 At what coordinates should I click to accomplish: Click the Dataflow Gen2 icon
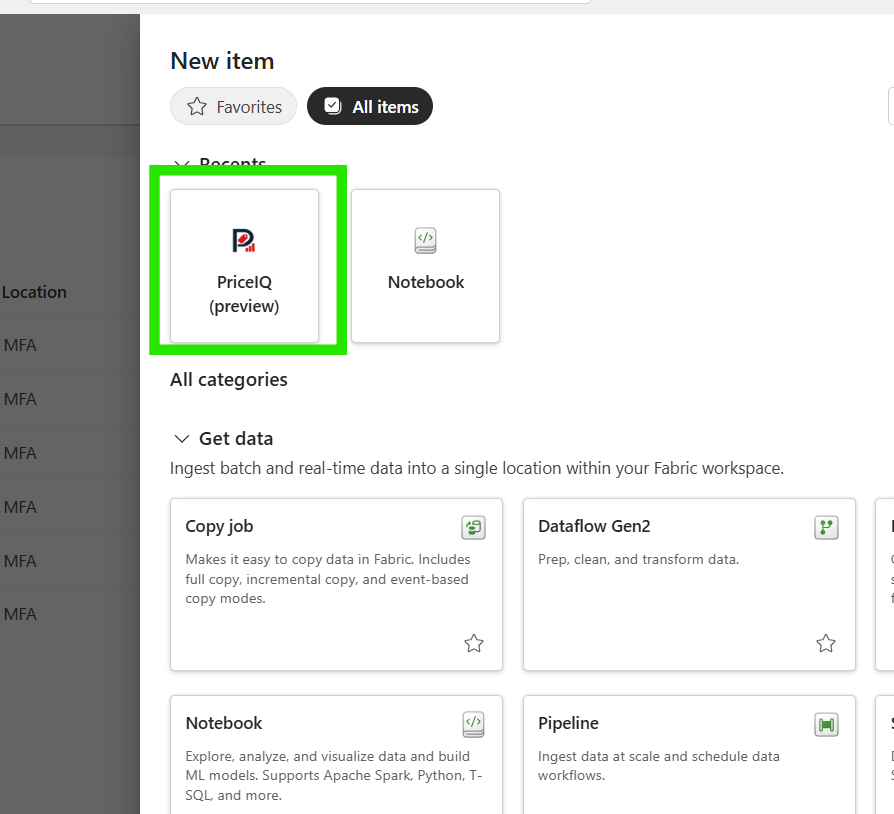pyautogui.click(x=826, y=527)
